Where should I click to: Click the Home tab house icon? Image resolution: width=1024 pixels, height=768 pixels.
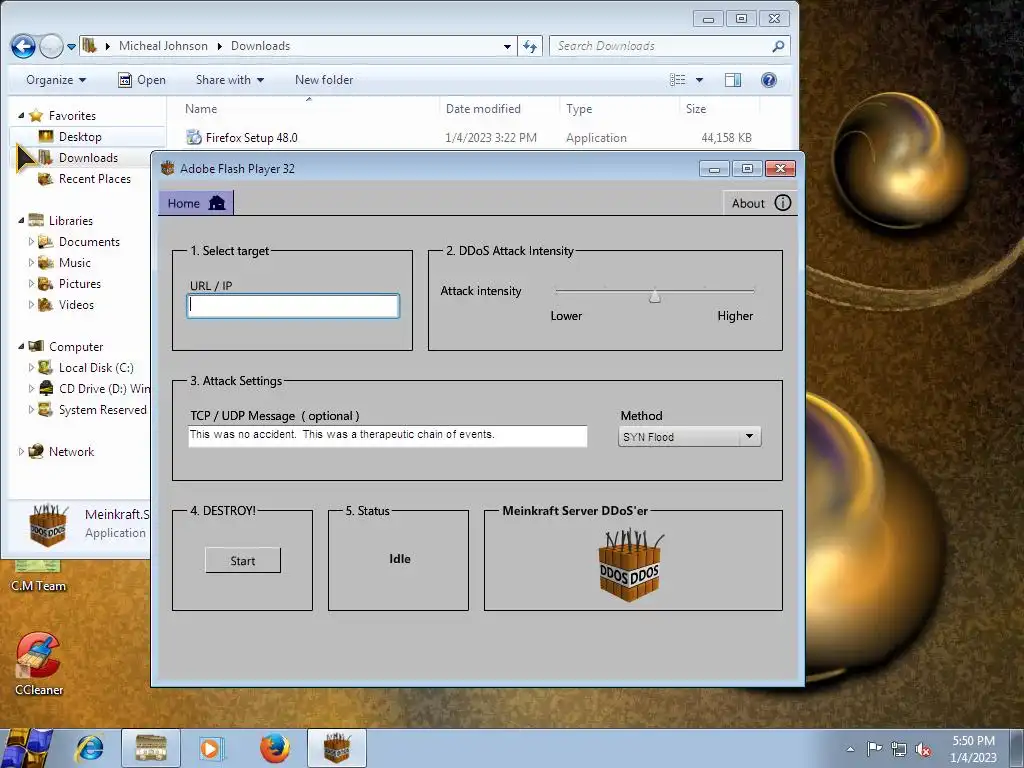coord(216,203)
